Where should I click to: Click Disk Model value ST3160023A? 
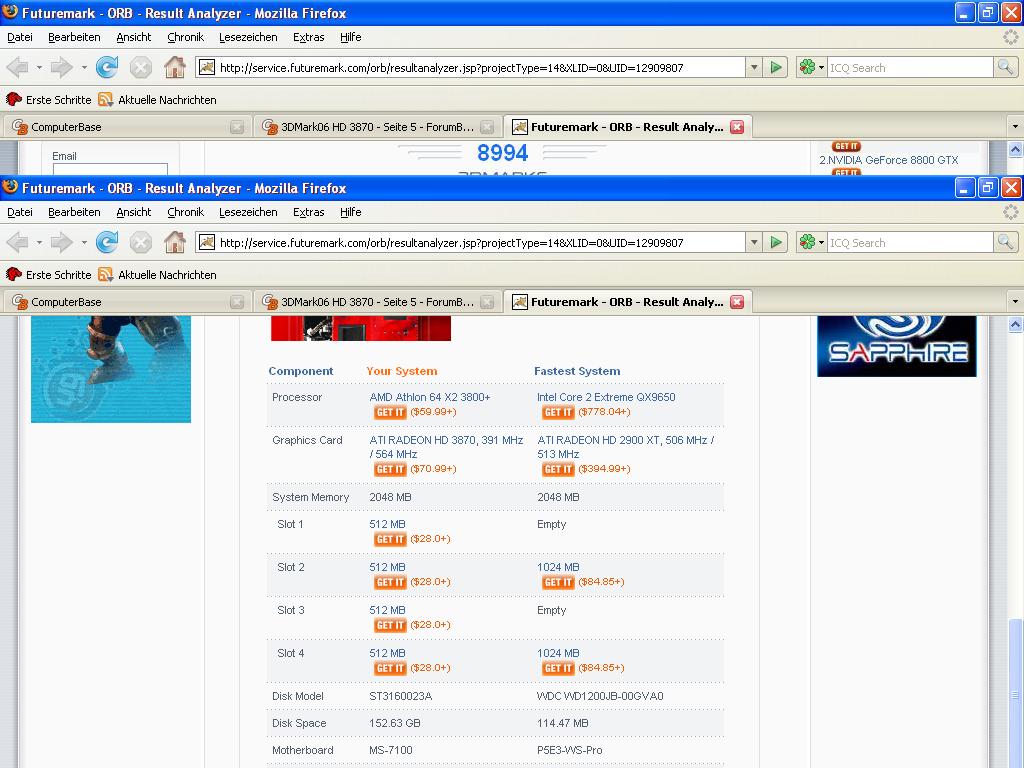[x=400, y=696]
